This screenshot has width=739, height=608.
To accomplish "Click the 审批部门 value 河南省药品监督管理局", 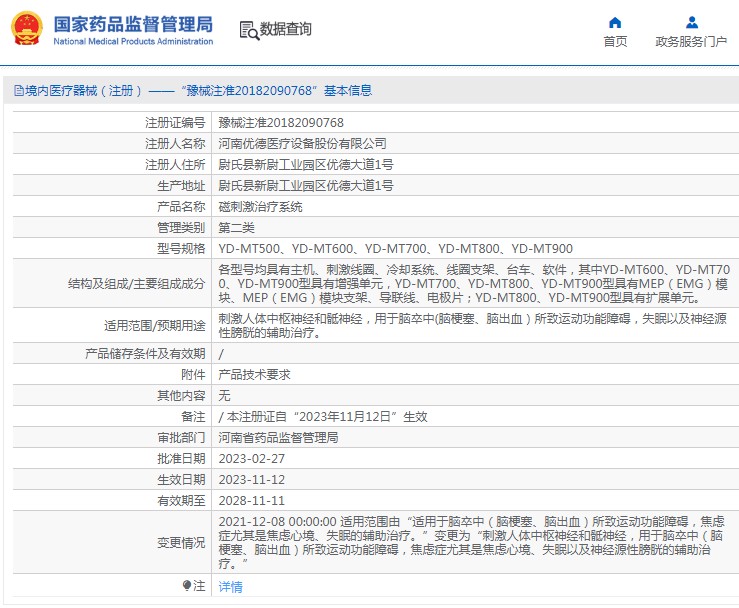I will 278,437.
